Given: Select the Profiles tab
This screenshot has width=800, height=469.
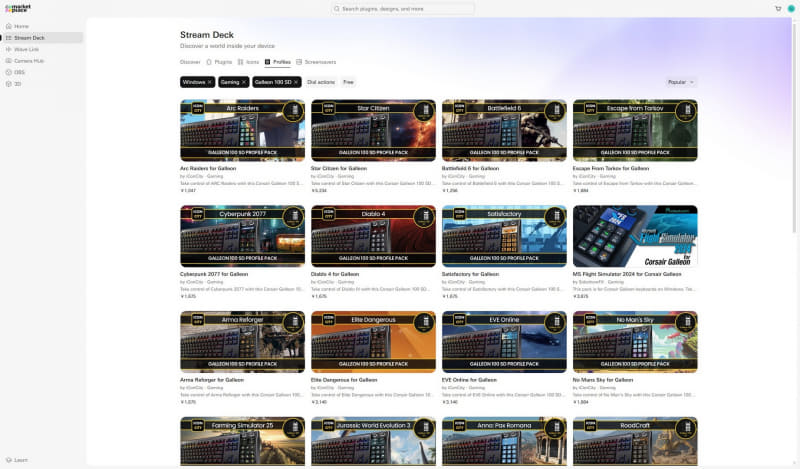Looking at the screenshot, I should [278, 62].
